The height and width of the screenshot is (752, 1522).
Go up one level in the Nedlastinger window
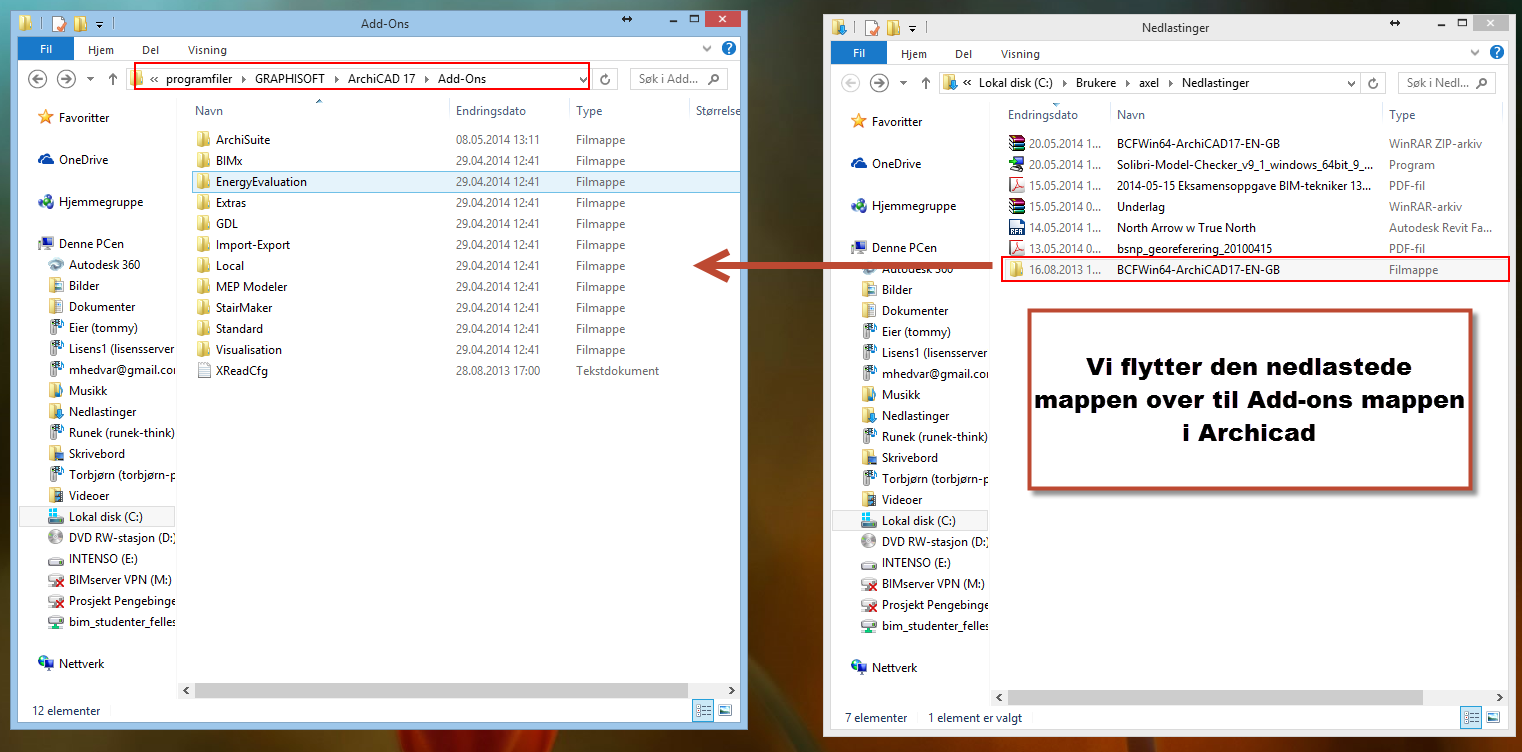pyautogui.click(x=925, y=83)
